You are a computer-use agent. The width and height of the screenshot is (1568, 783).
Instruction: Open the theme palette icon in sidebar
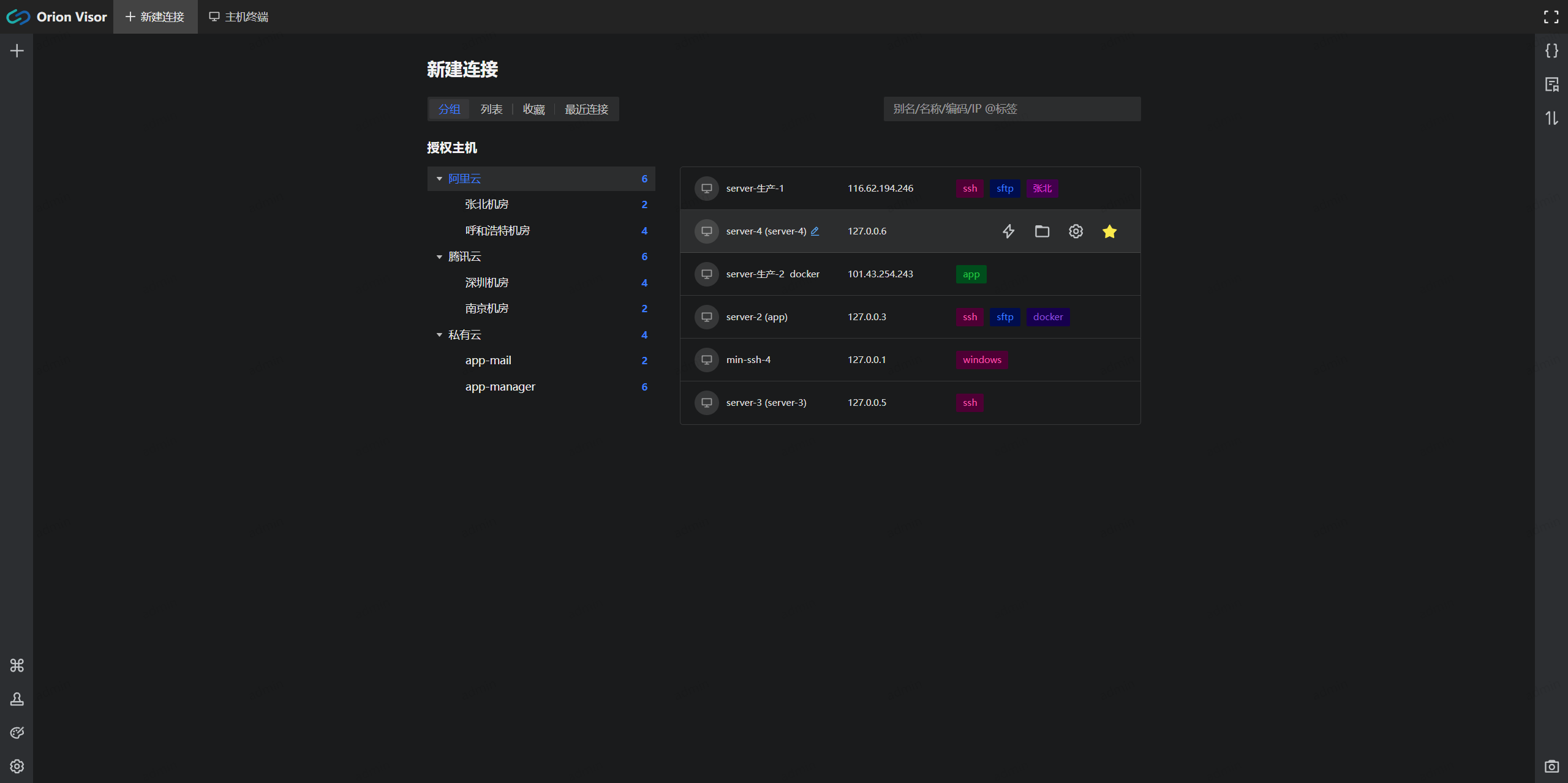17,733
